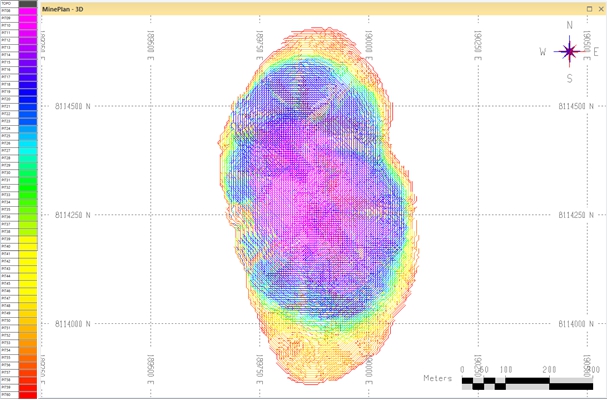Click the gray TOPO color swatch
608x400 pixels.
pyautogui.click(x=28, y=4)
